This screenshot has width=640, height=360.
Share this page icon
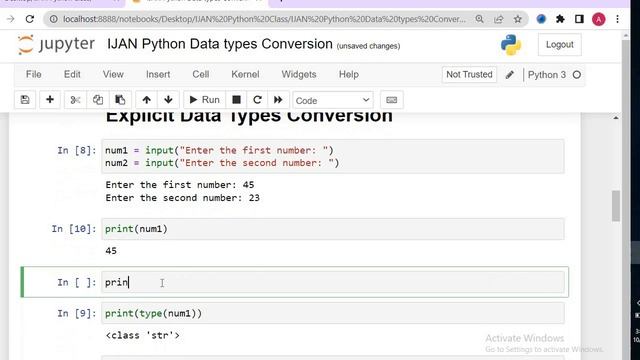(499, 19)
